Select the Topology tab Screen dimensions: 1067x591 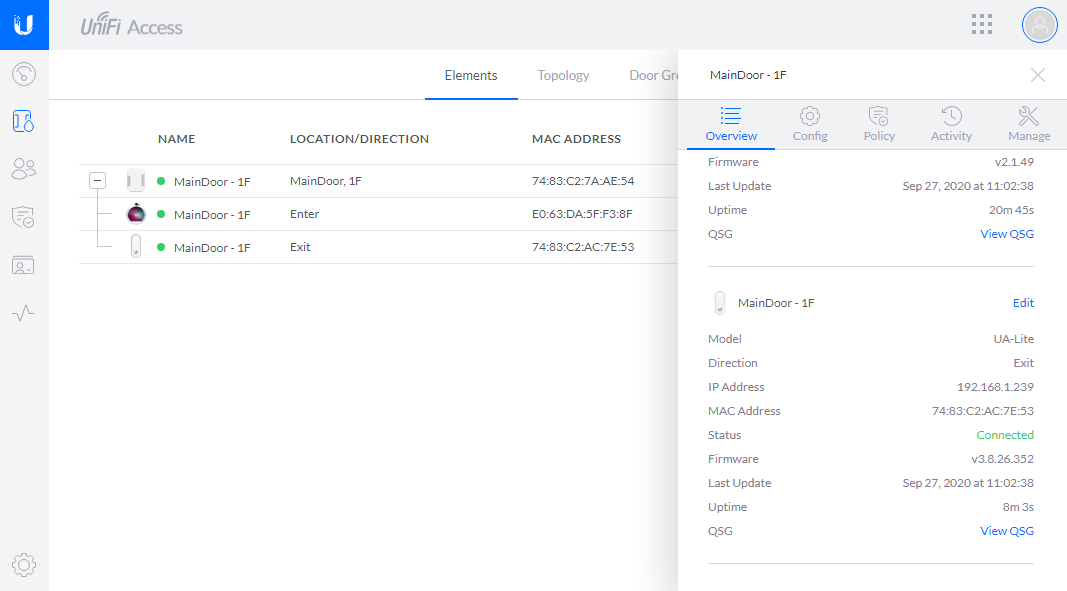pyautogui.click(x=563, y=76)
